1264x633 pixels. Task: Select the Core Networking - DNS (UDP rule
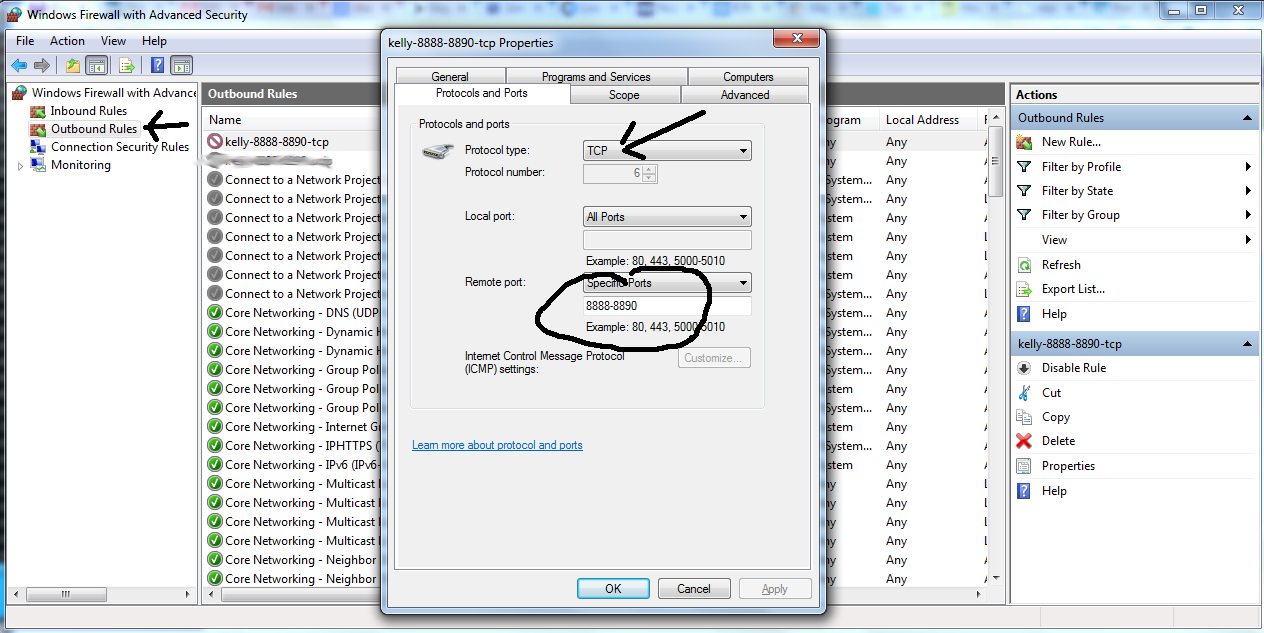pos(292,313)
